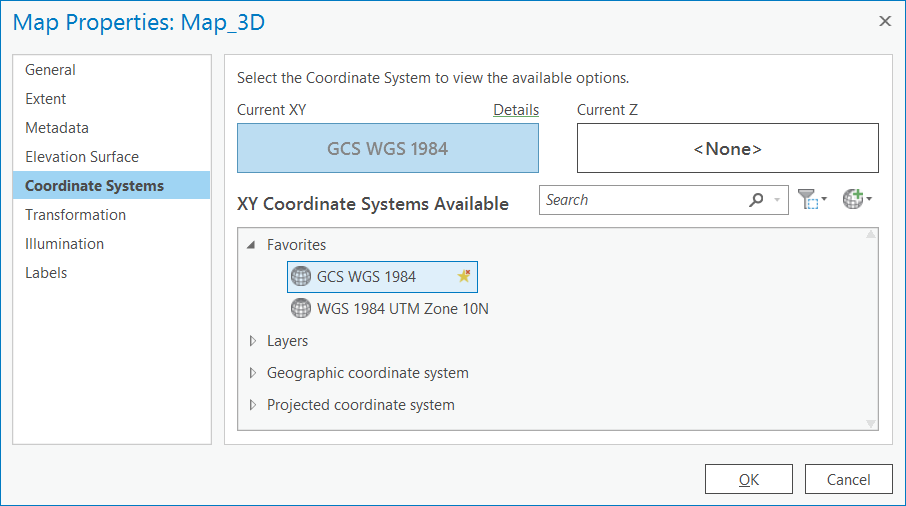Click the globe icon beside GCS WGS 1984
The image size is (906, 506).
[x=300, y=277]
